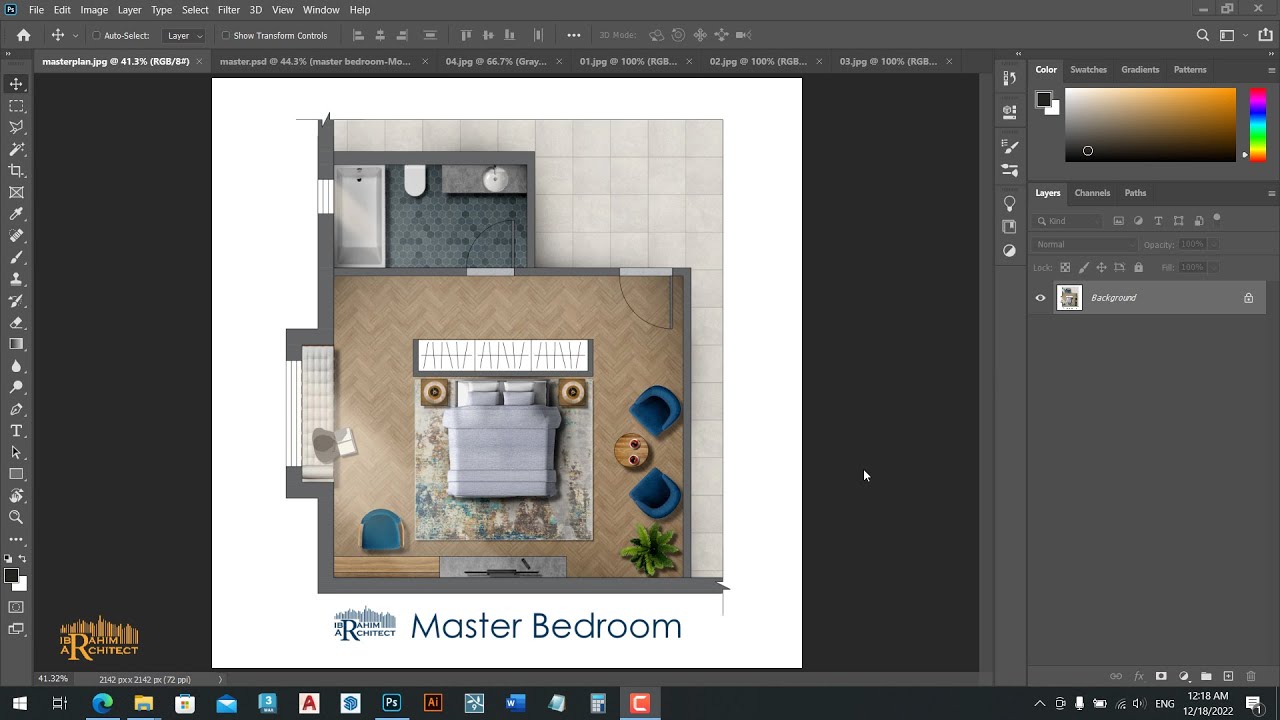Open the Auto-Select Layer dropdown
This screenshot has width=1280, height=720.
185,36
